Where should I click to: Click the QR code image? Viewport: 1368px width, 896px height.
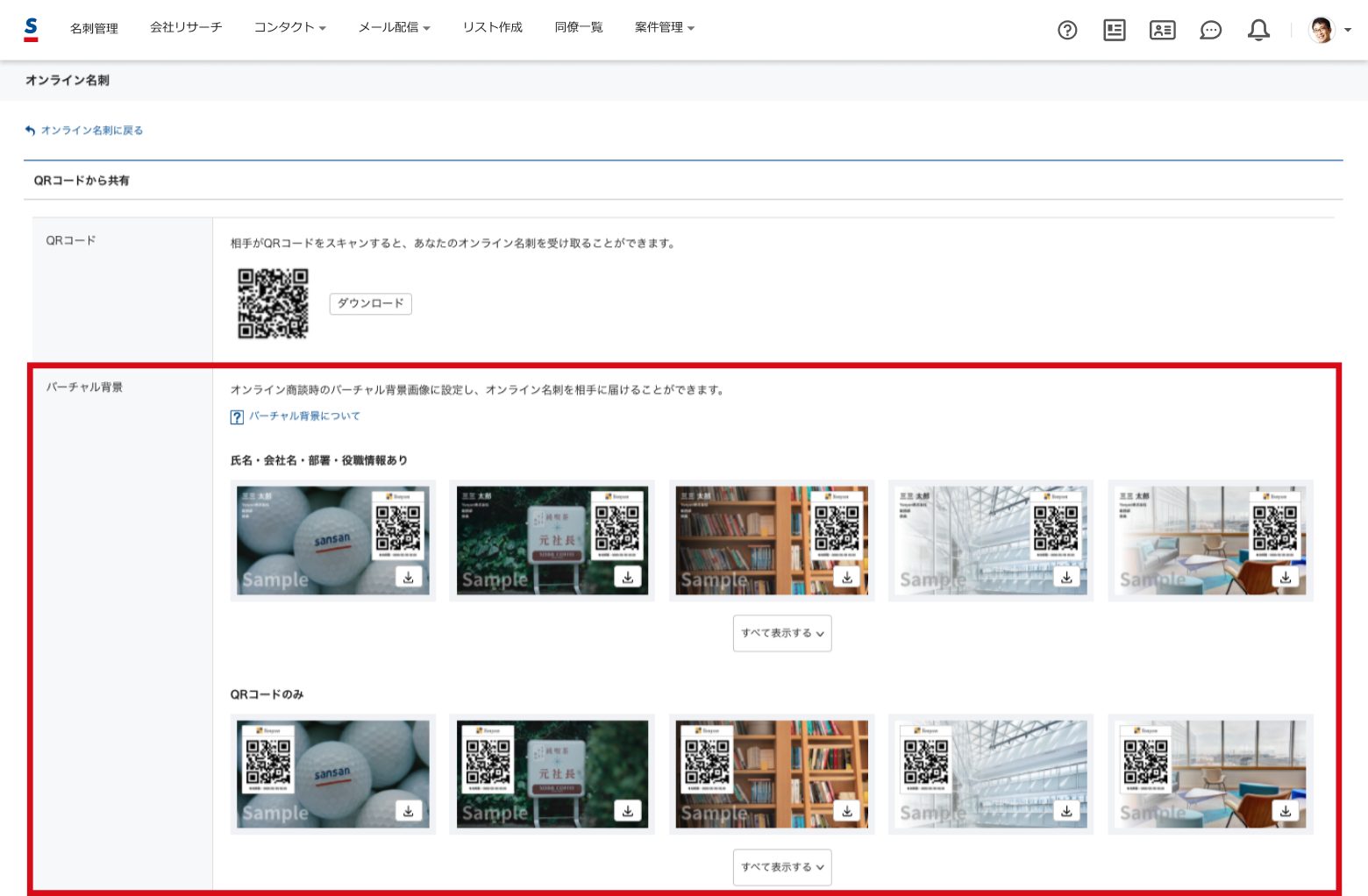(274, 303)
